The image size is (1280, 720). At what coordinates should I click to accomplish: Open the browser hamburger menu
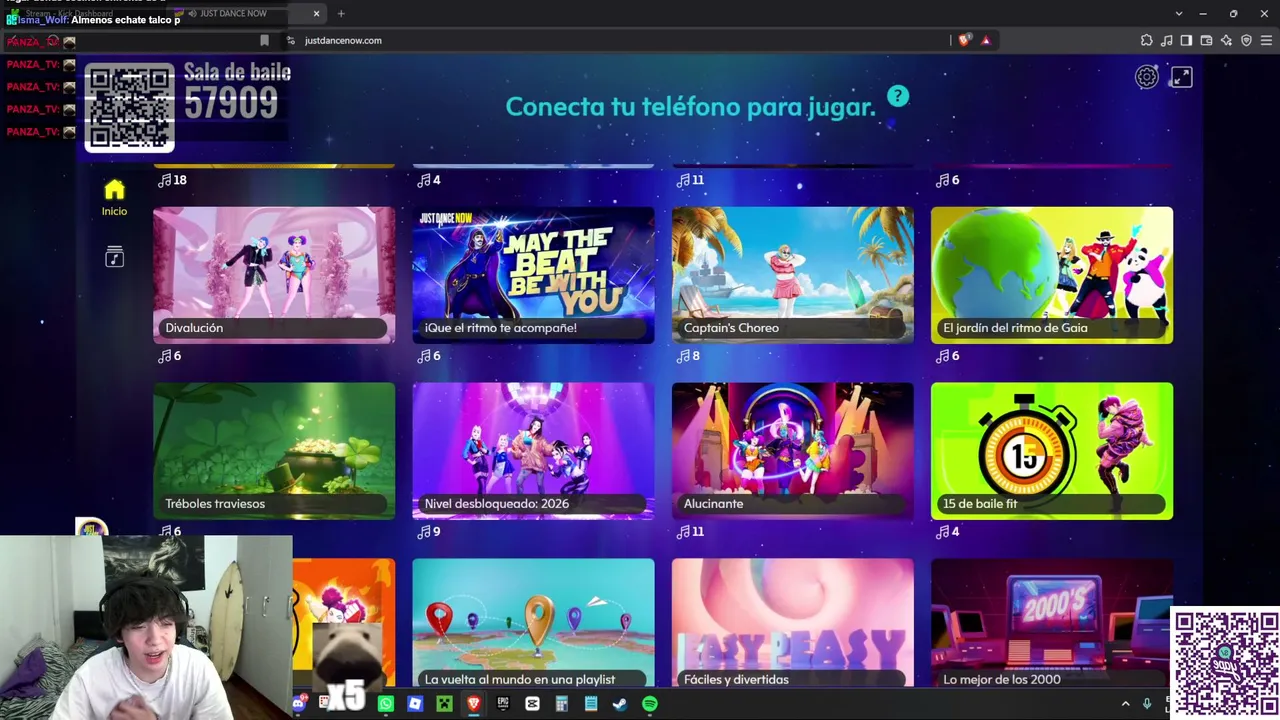[x=1266, y=40]
